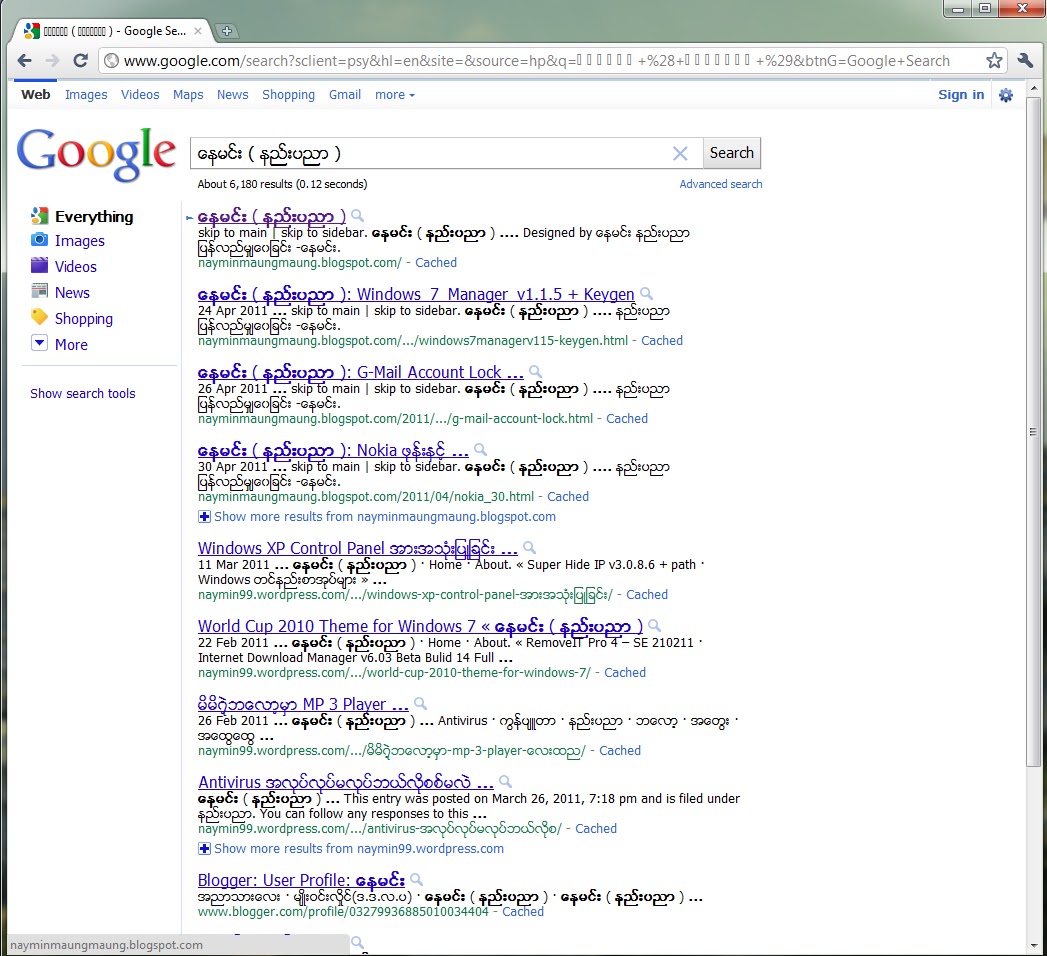Click Show search tools link
This screenshot has height=956, width=1047.
[83, 394]
